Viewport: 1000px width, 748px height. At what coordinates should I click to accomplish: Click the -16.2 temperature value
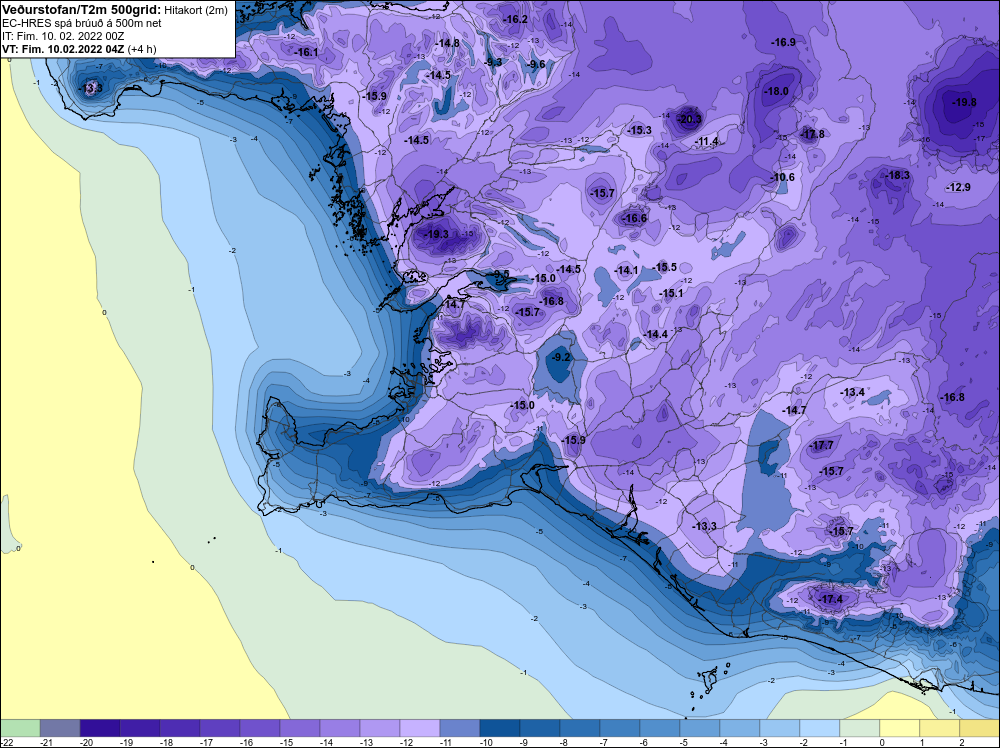[515, 19]
